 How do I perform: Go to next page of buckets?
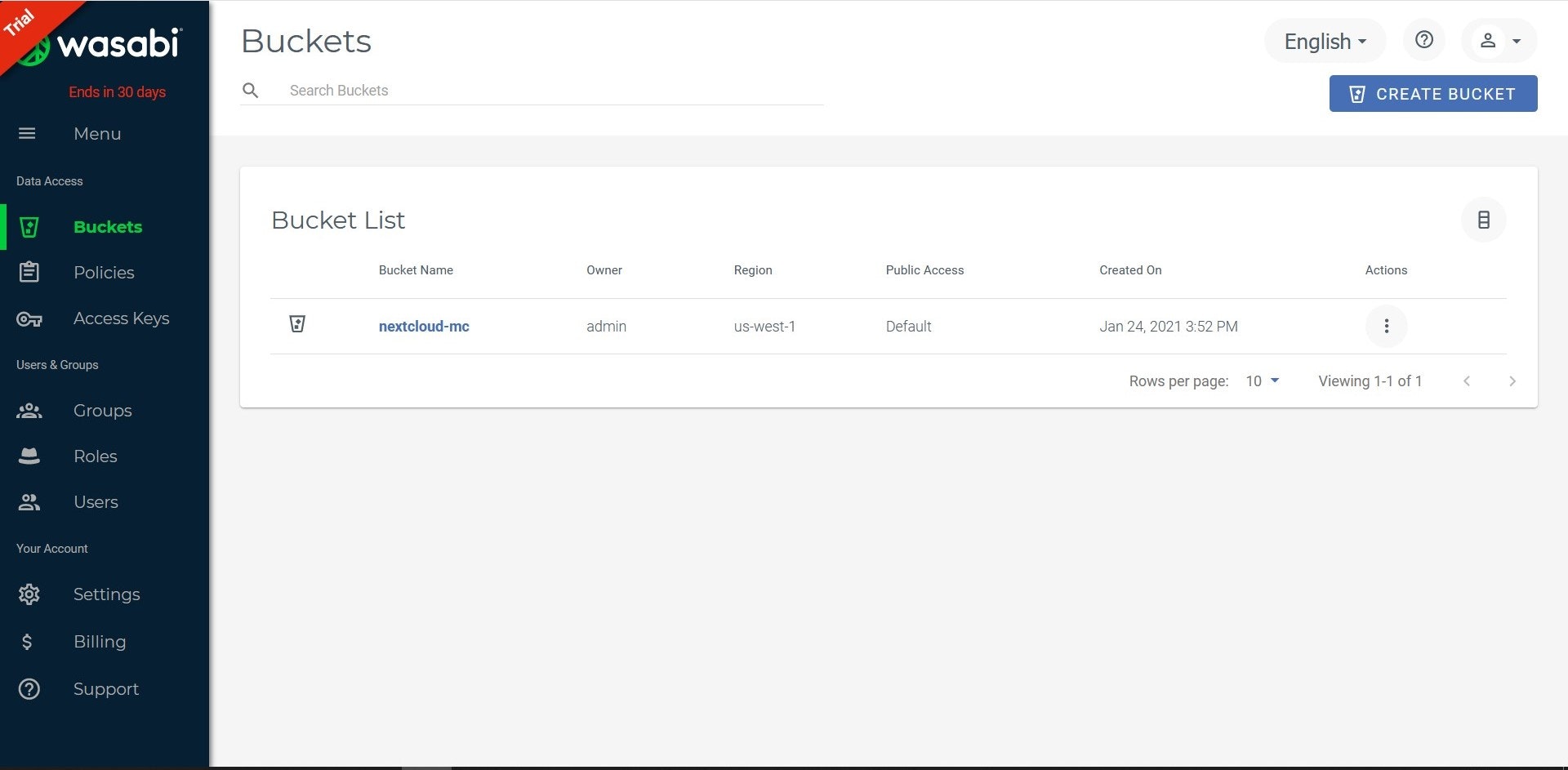1512,381
